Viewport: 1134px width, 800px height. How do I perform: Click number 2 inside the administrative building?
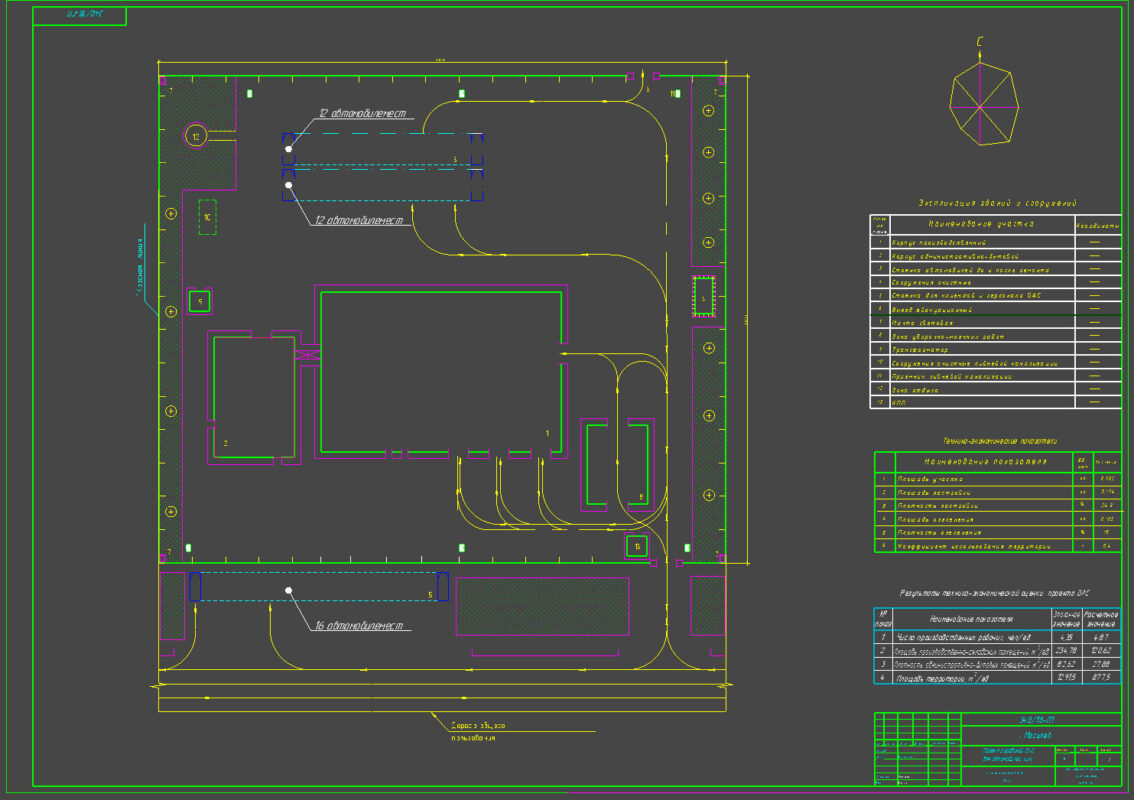pos(226,443)
